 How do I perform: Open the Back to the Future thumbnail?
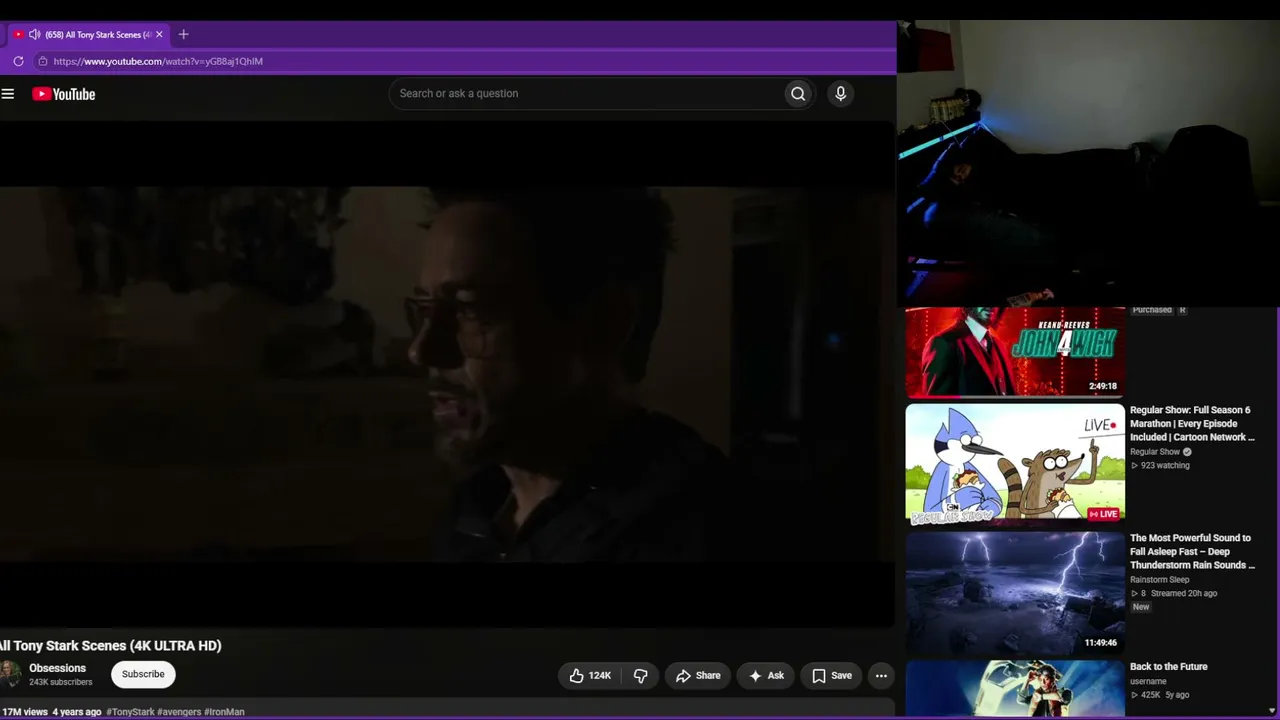(1015, 689)
